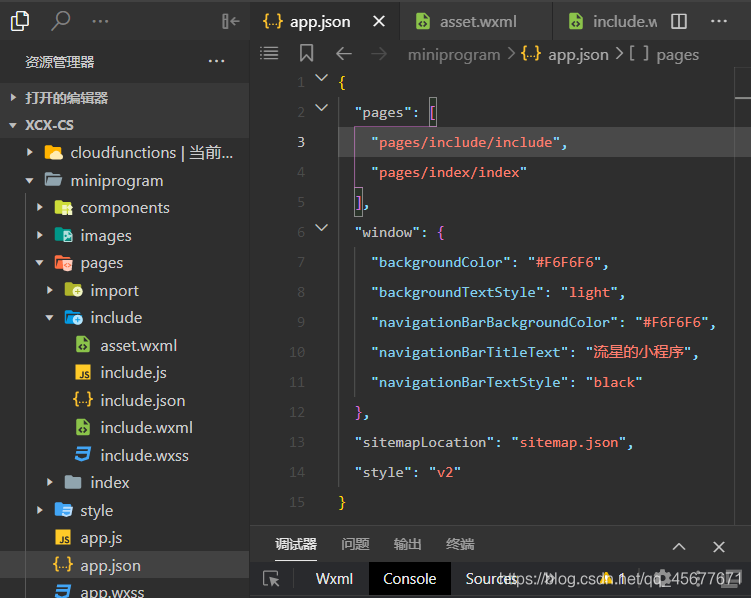Open the Explorer files icon
Screen dimensions: 751x598
point(20,21)
